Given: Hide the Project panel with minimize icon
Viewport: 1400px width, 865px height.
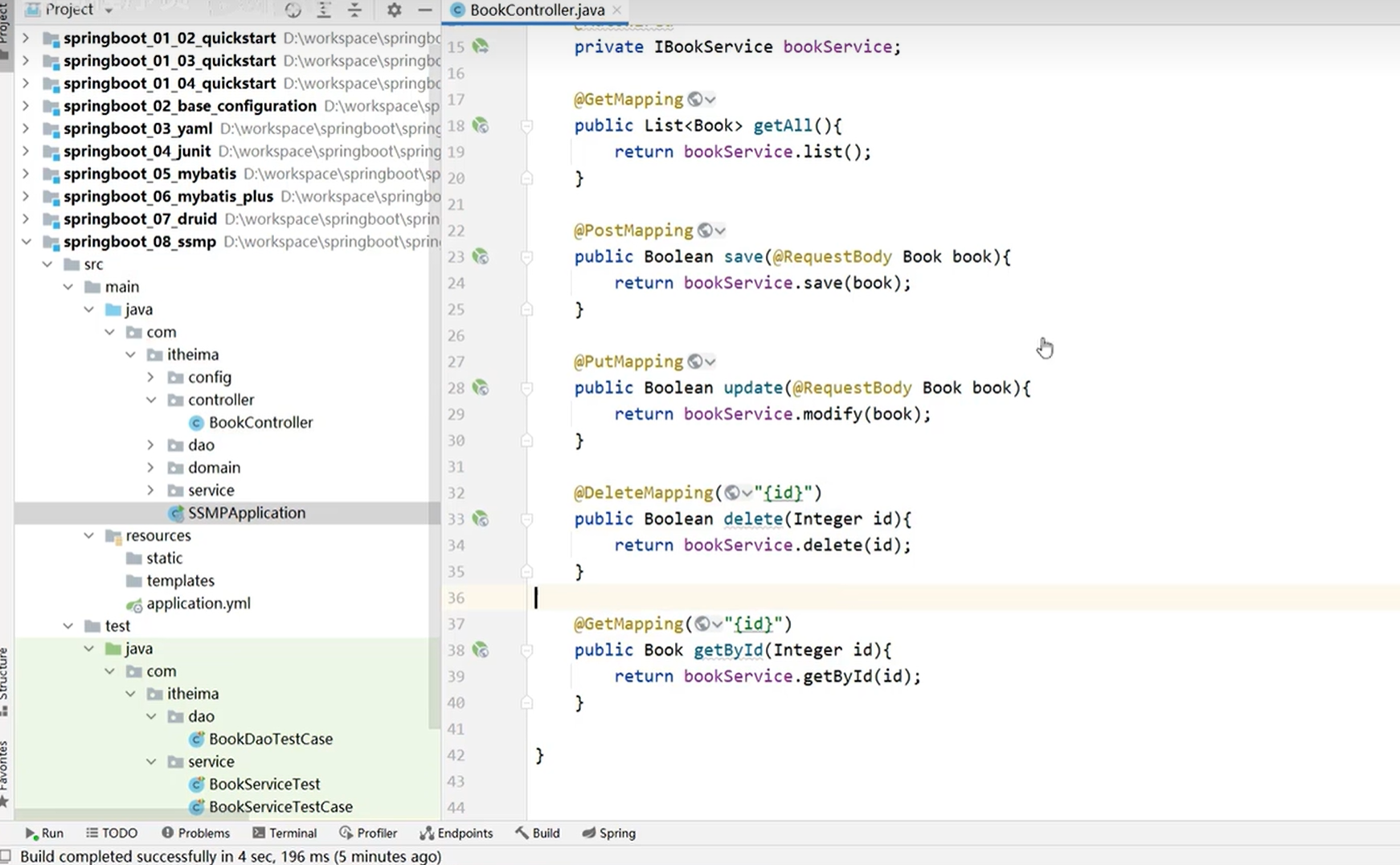Looking at the screenshot, I should tap(424, 10).
